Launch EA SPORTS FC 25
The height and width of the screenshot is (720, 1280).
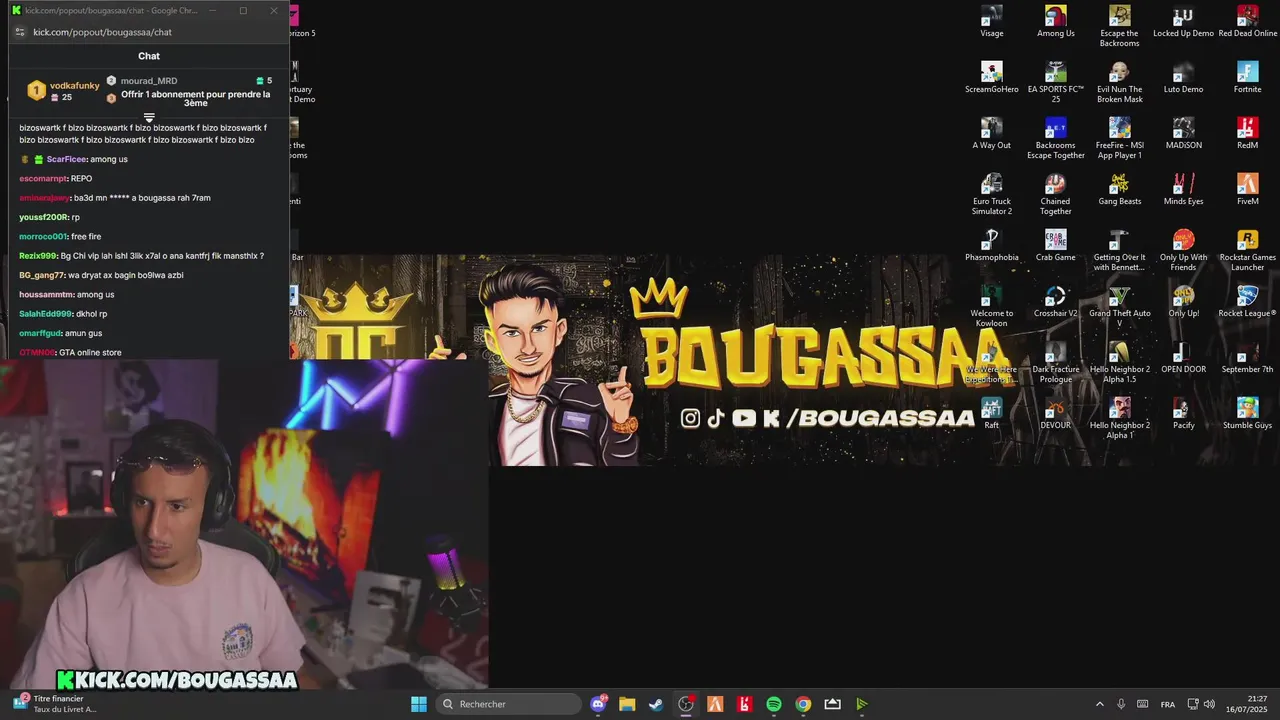click(x=1055, y=83)
